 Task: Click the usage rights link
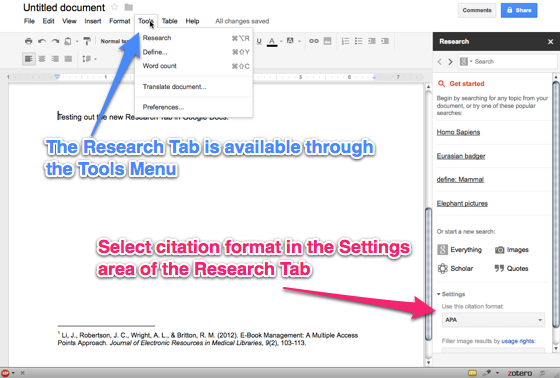[x=518, y=341]
